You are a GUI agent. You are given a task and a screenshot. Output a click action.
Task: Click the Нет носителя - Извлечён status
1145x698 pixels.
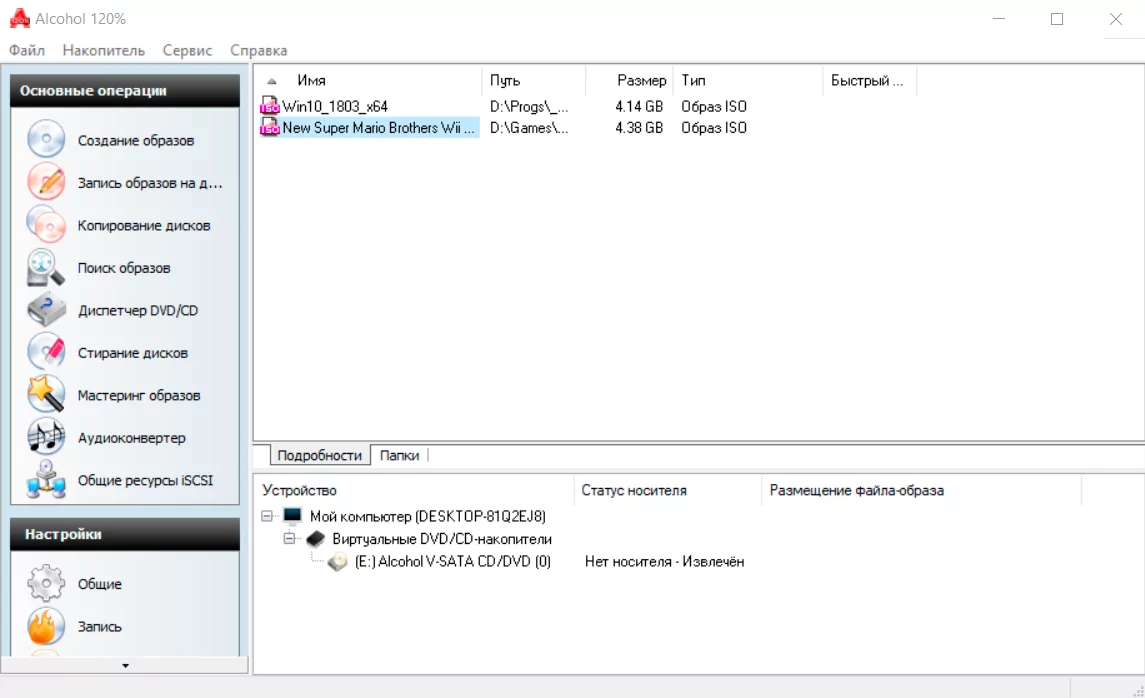[x=665, y=561]
